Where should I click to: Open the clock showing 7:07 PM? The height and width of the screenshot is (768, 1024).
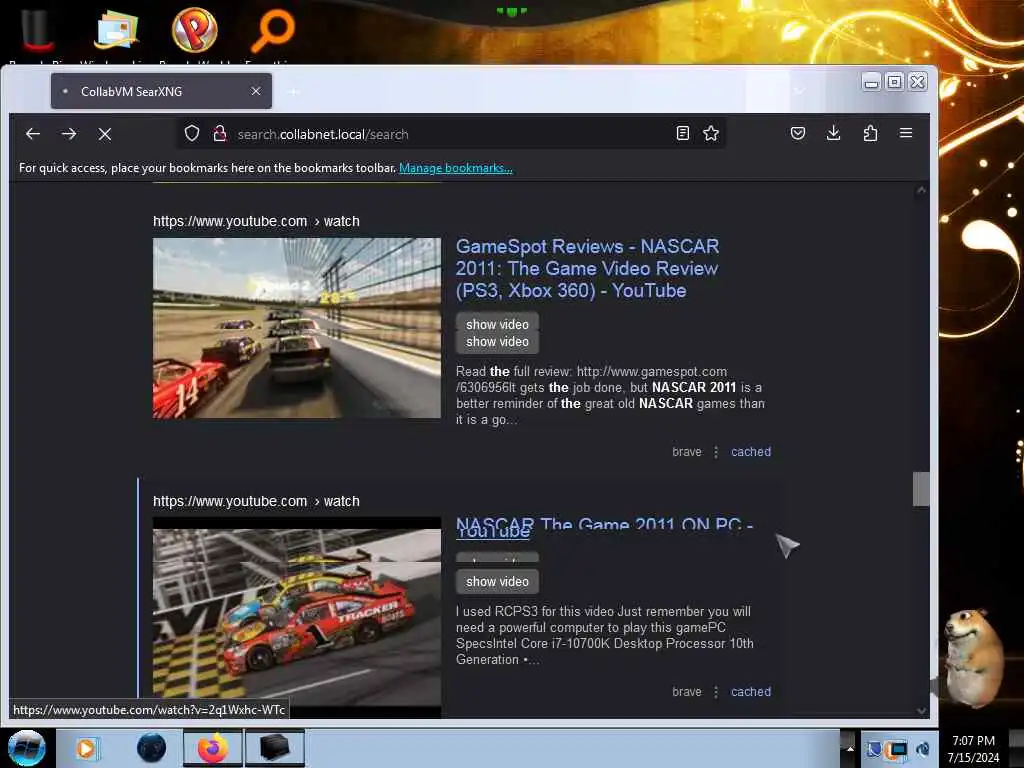point(973,748)
